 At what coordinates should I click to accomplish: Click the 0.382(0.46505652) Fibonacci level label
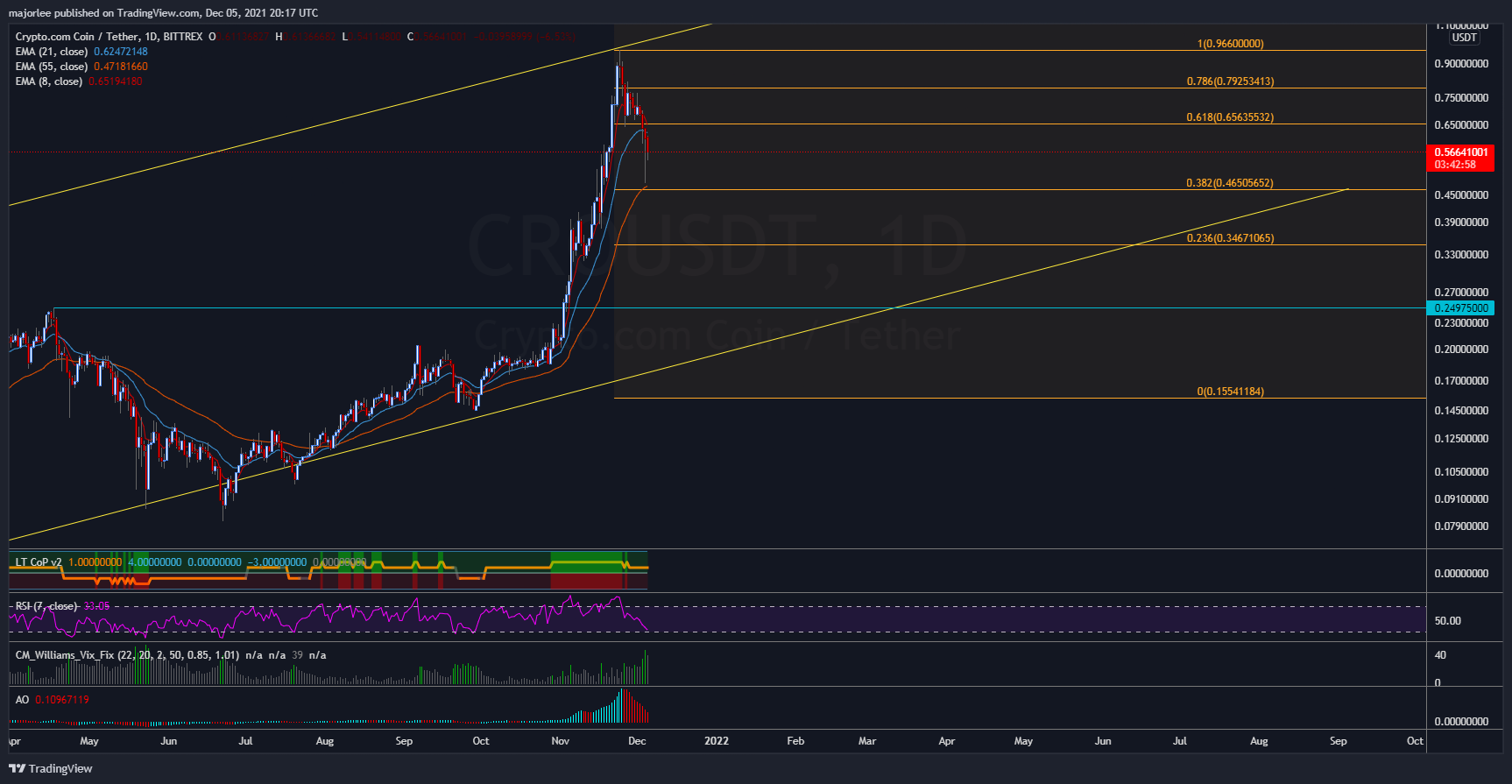click(x=1230, y=183)
